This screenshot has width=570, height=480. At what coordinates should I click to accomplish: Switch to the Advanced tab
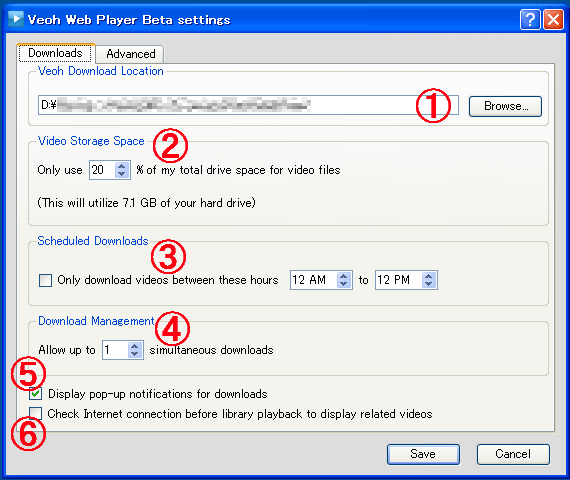[x=131, y=54]
